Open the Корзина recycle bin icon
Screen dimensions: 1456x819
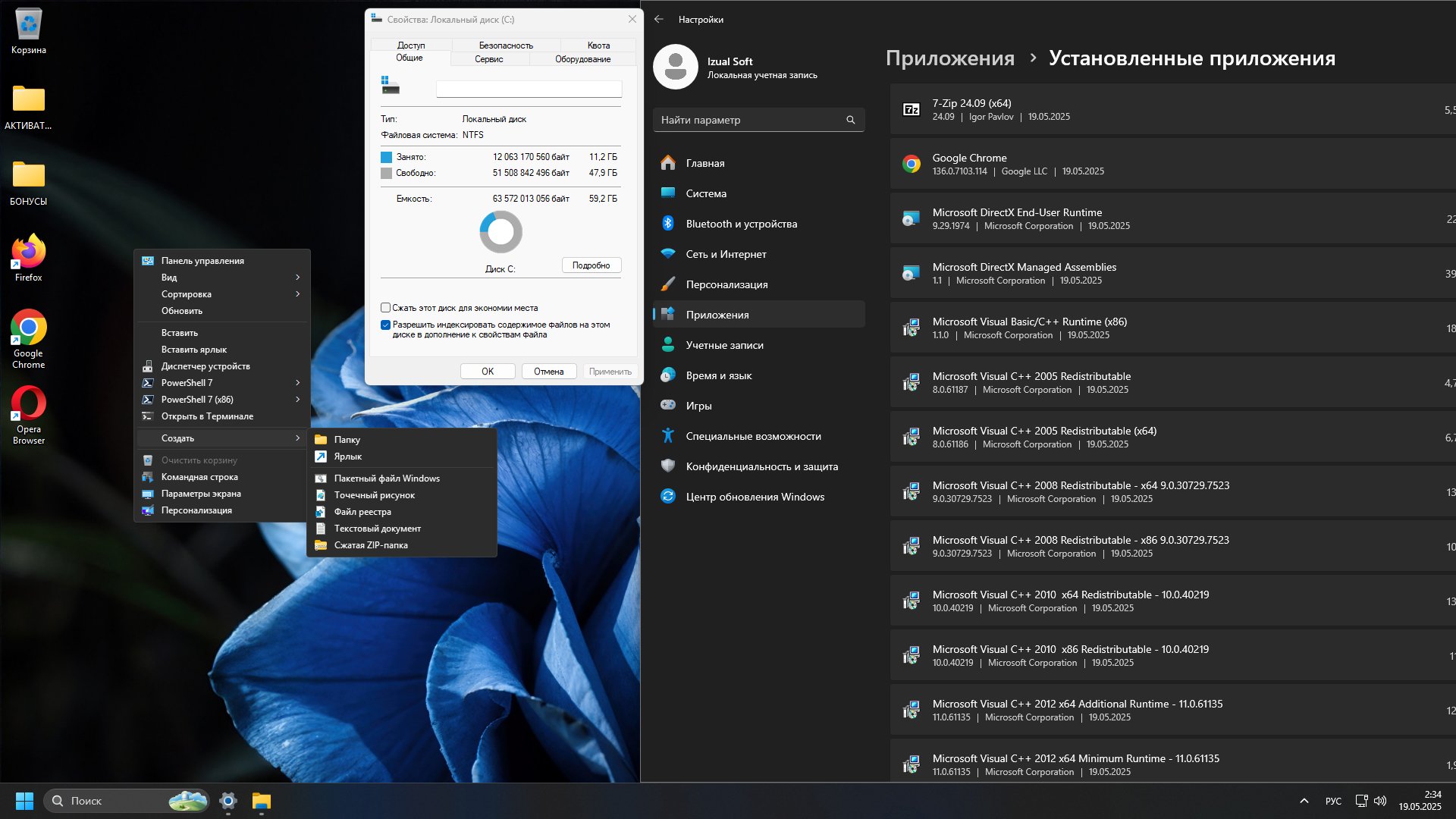point(28,32)
